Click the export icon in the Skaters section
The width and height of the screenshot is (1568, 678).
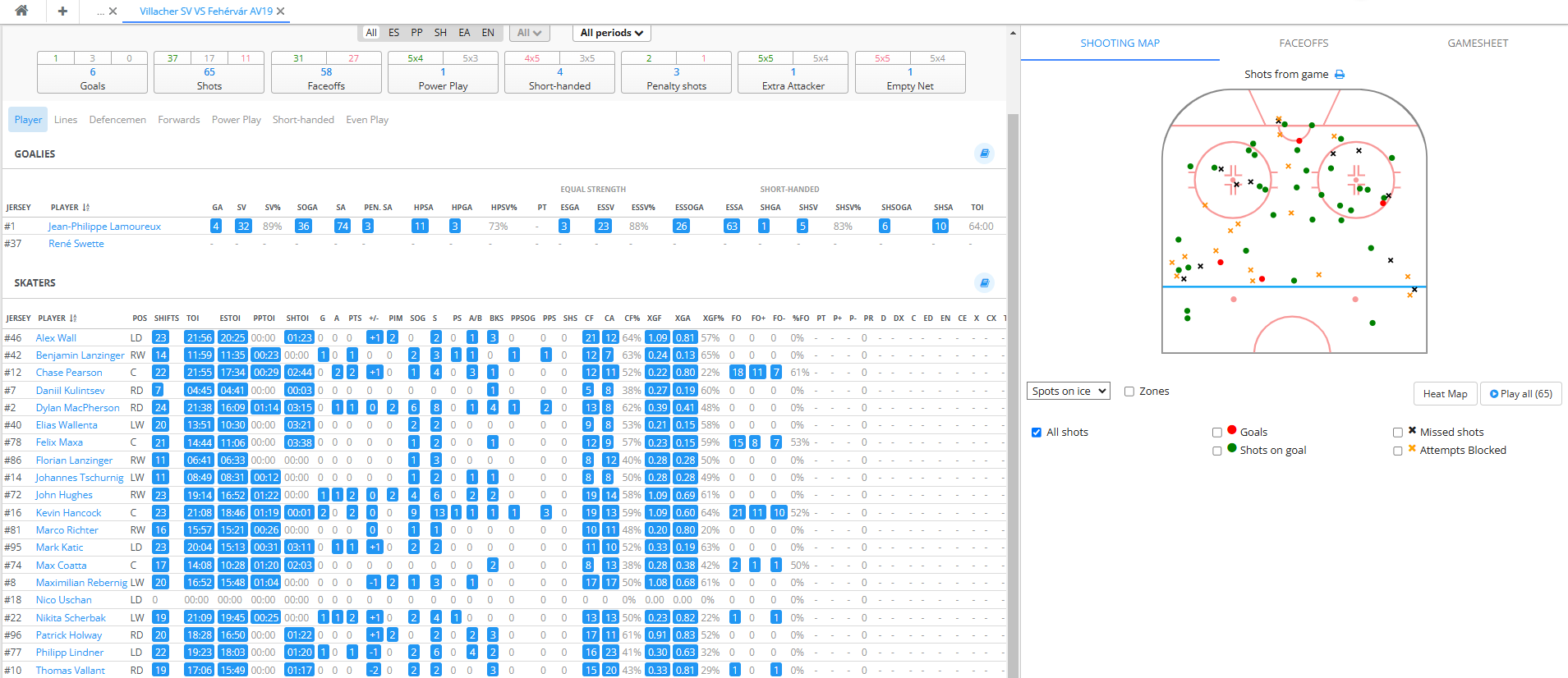point(984,282)
